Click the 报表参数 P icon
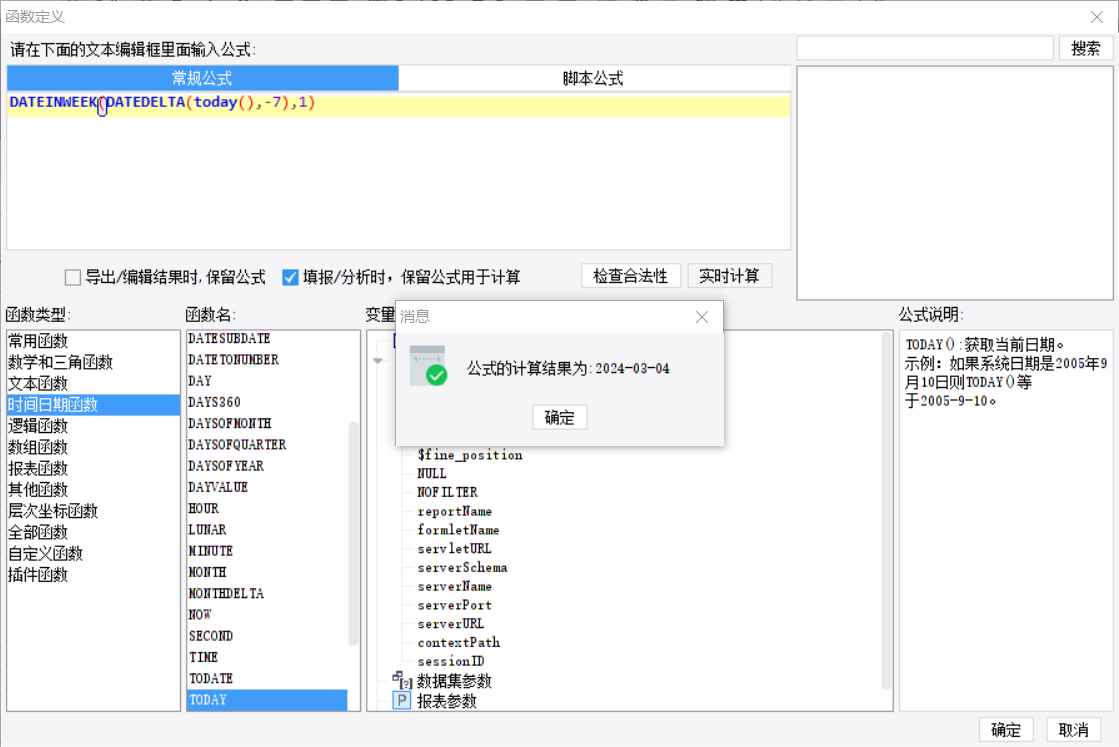This screenshot has width=1119, height=747. tap(402, 701)
